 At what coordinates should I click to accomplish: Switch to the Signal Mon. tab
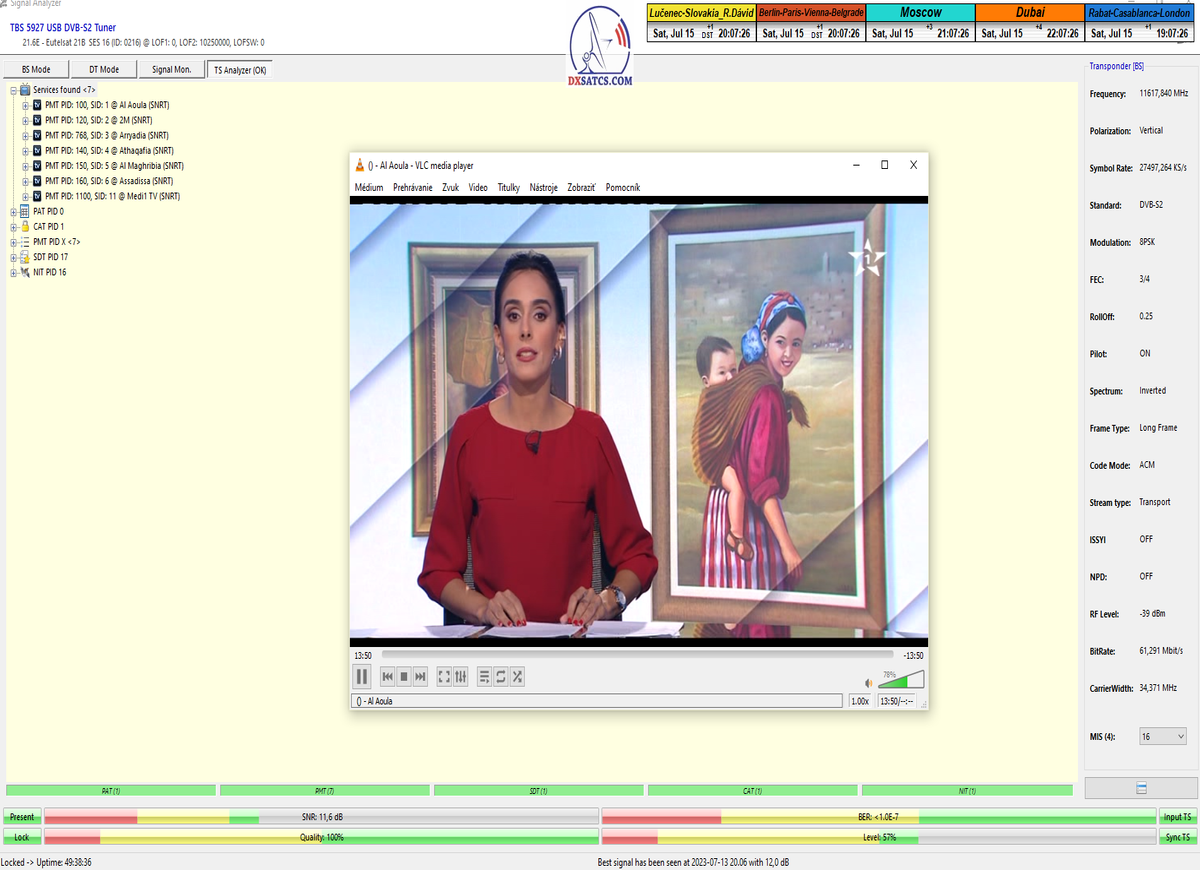(173, 70)
